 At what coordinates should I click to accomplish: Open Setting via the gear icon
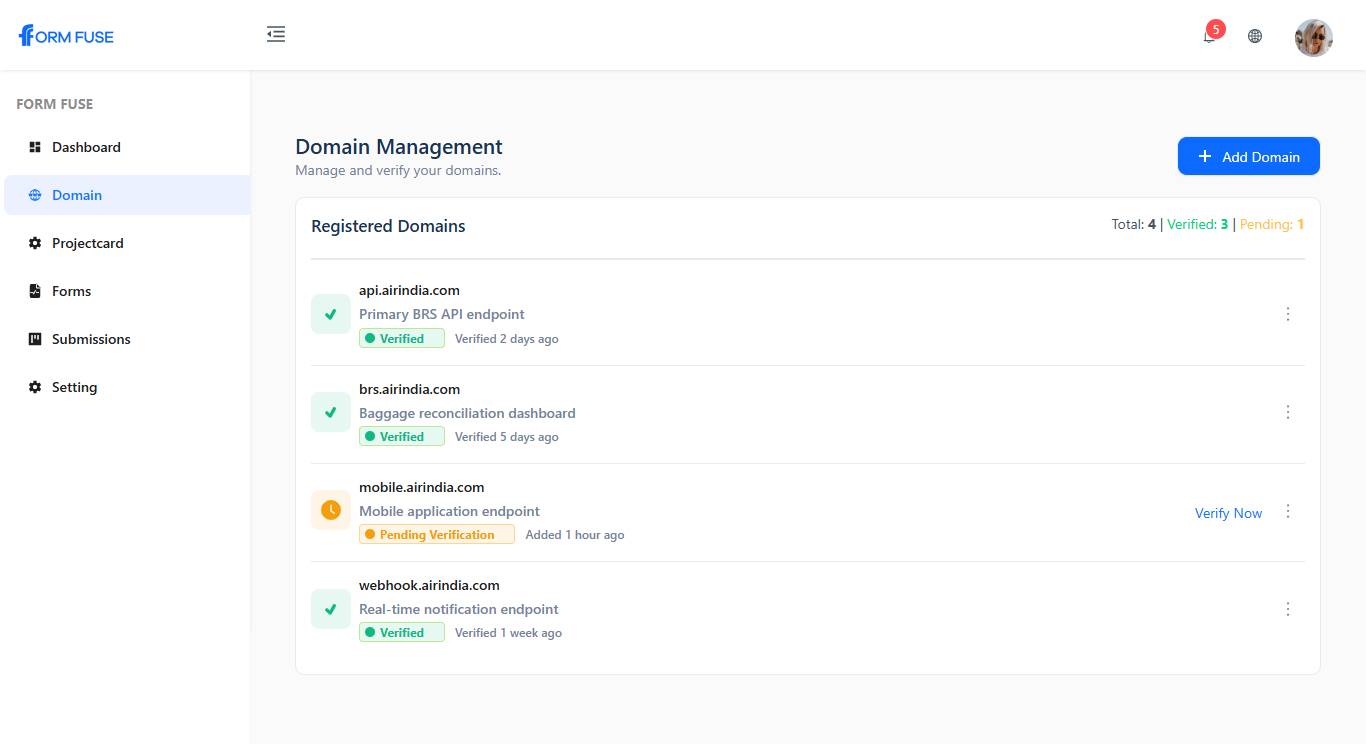[33, 387]
